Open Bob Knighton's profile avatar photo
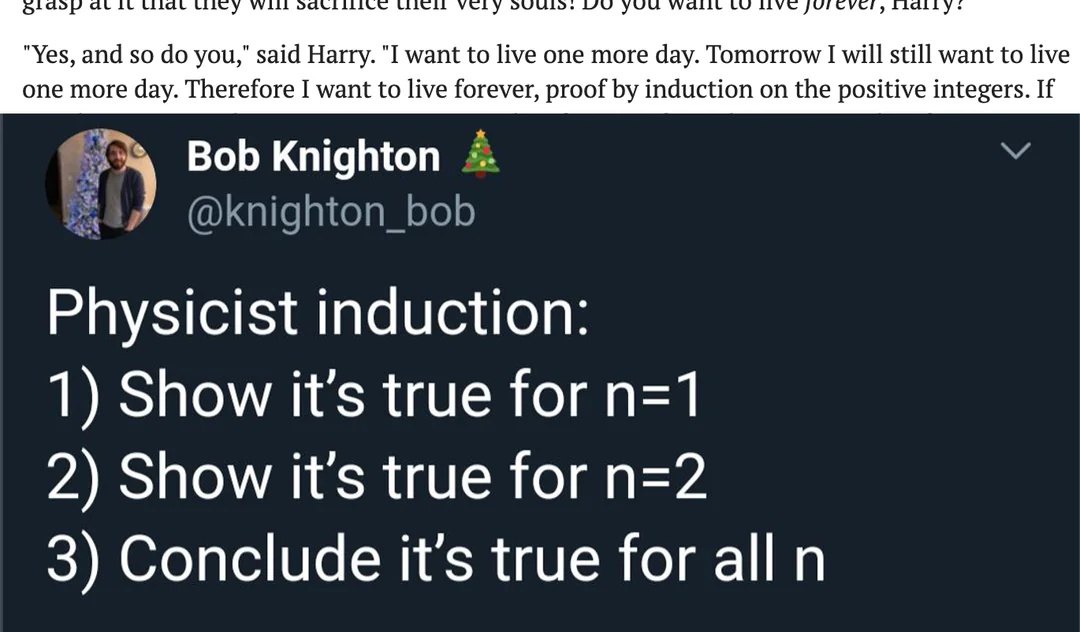 coord(95,184)
